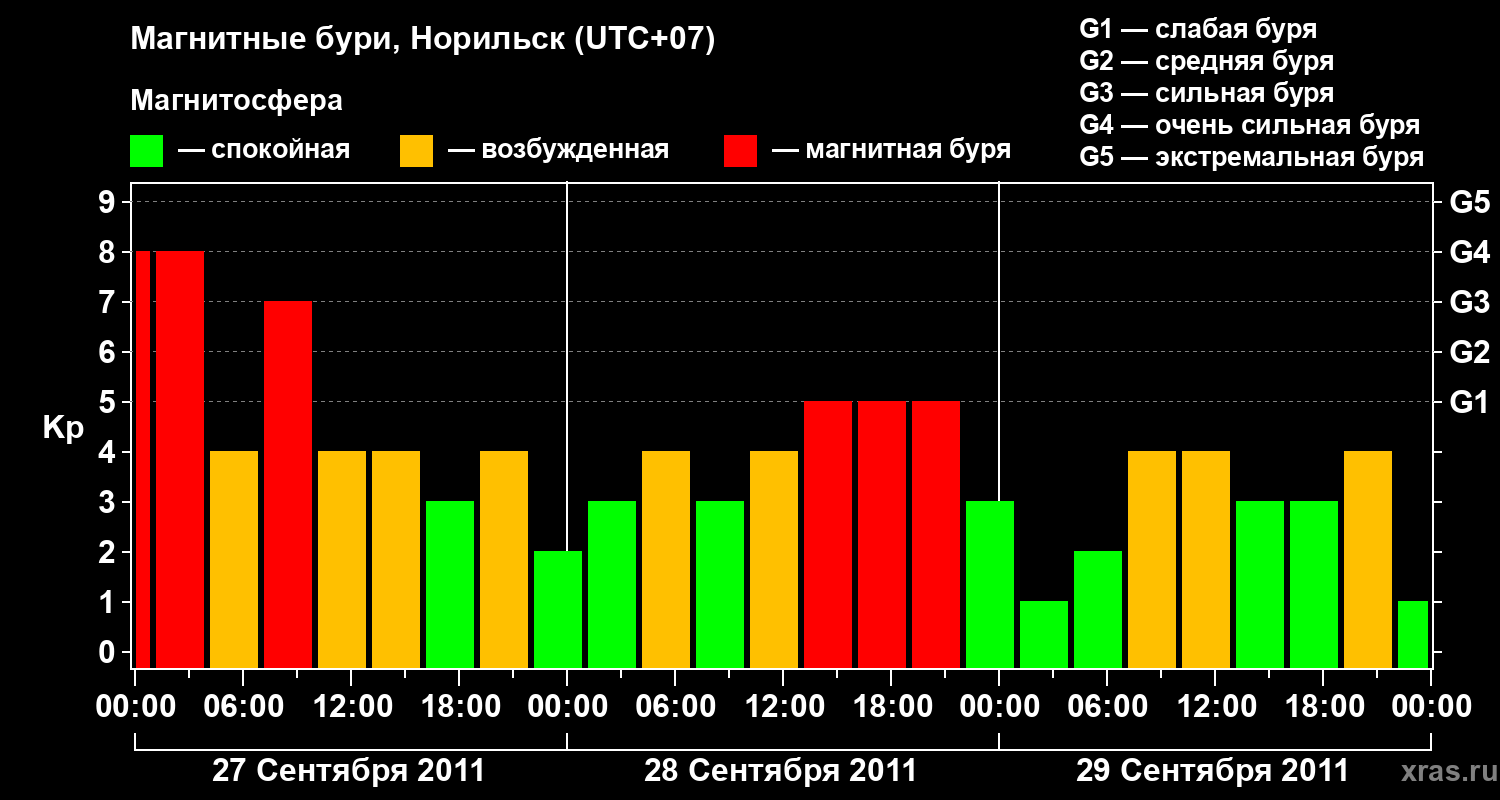
Task: Click the 'G4 — очень сильная буря' legend line
Action: tap(1249, 125)
